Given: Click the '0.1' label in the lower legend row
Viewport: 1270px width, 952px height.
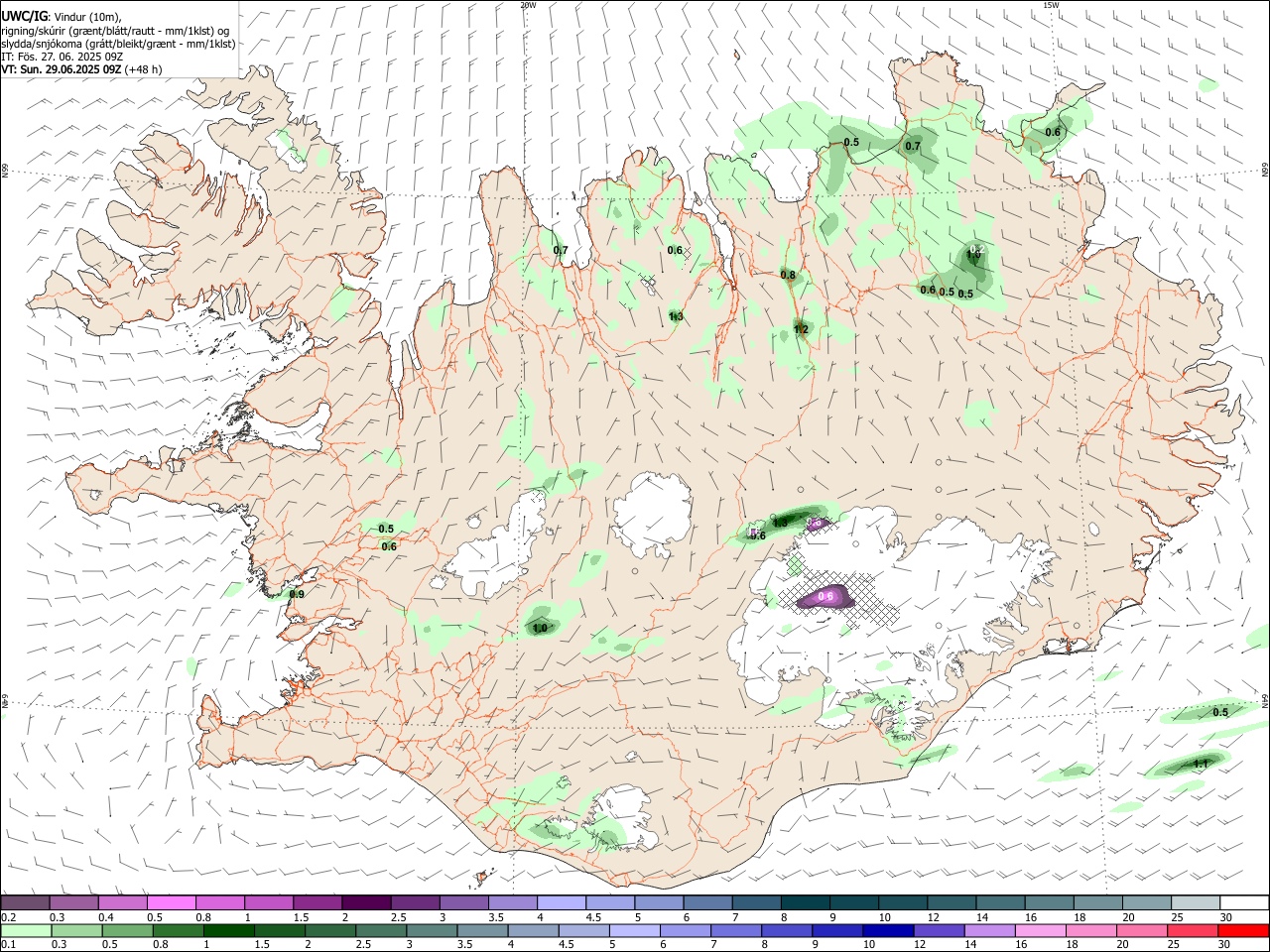Looking at the screenshot, I should [x=9, y=944].
